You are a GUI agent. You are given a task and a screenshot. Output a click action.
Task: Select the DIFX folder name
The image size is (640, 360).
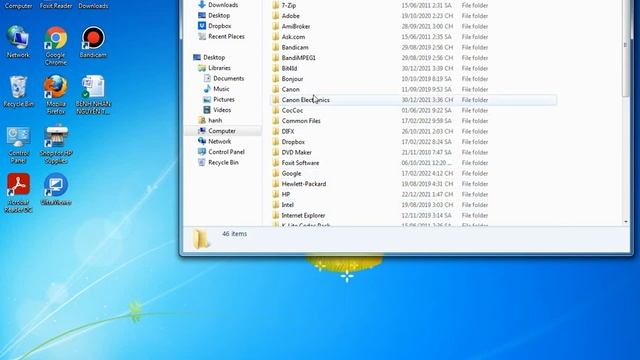pos(288,131)
